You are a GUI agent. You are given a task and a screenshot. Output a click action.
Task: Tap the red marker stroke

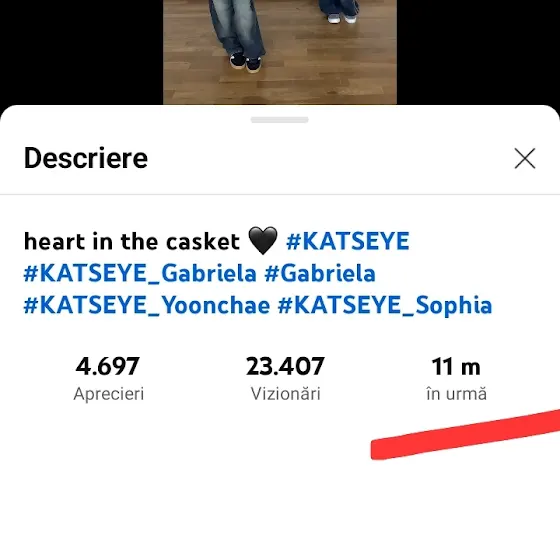[x=465, y=435]
